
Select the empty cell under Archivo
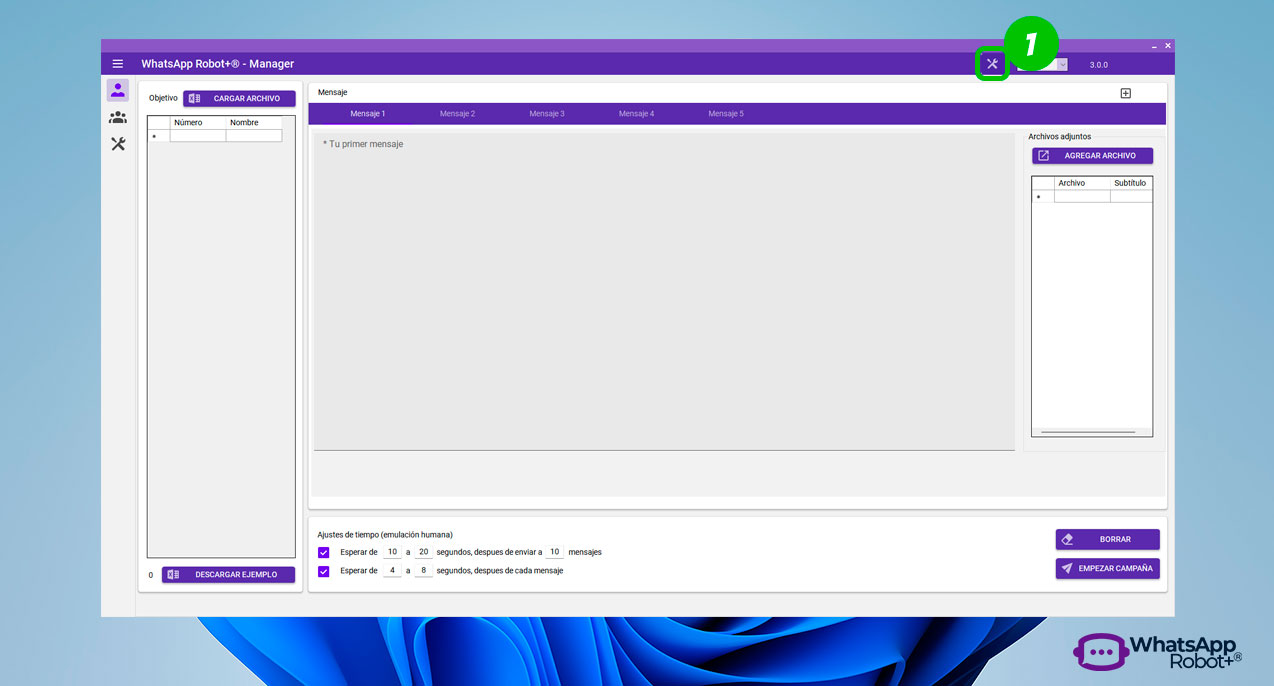[x=1082, y=197]
